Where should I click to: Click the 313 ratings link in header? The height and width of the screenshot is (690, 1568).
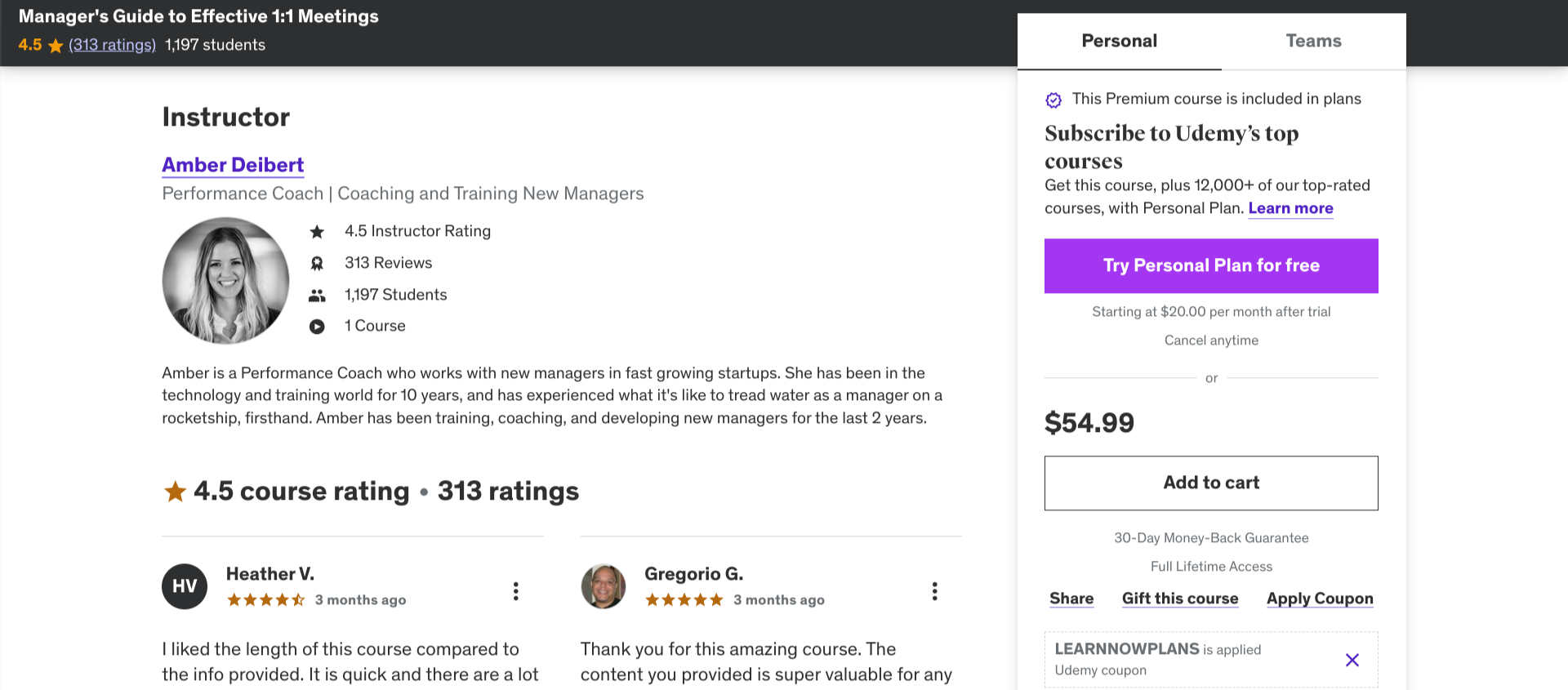point(112,45)
